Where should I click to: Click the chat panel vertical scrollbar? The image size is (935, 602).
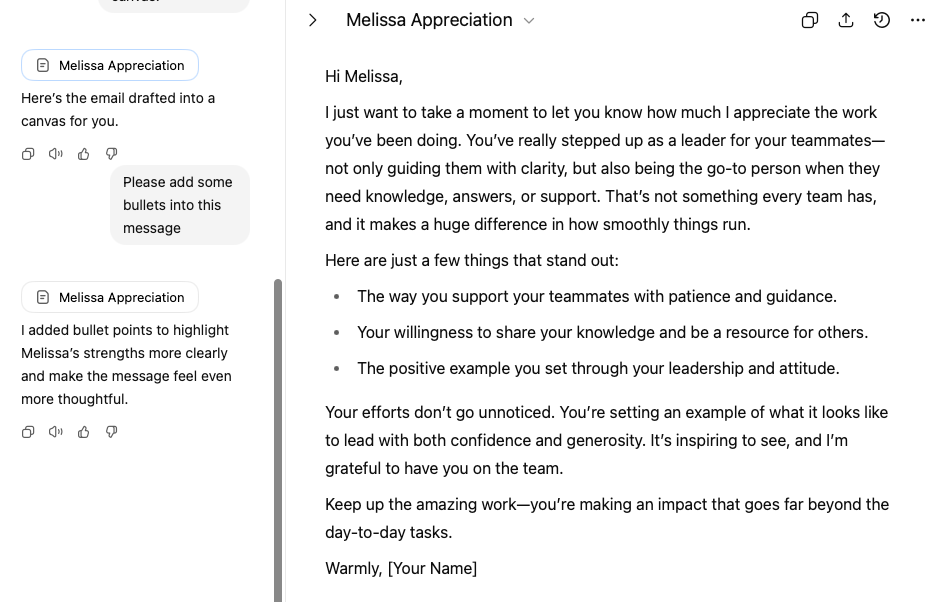pos(278,440)
